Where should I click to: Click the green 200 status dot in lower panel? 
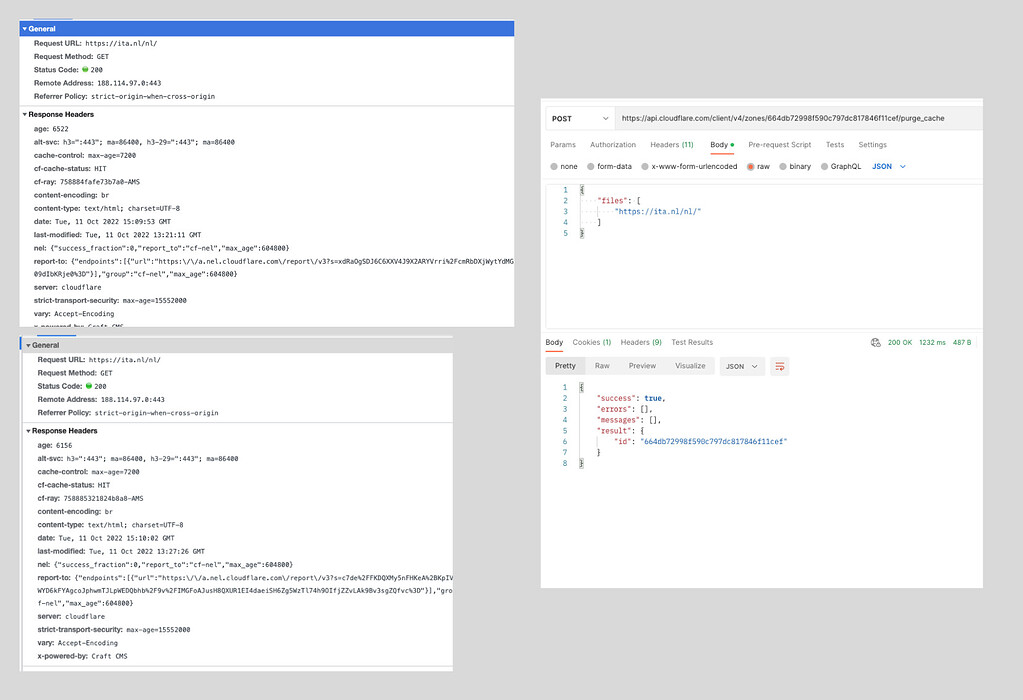(91, 385)
